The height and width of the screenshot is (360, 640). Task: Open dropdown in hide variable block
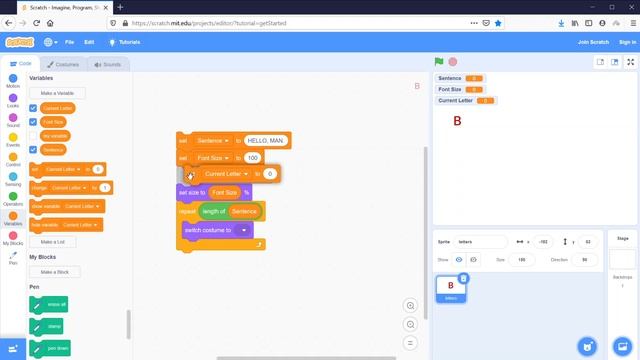click(80, 225)
